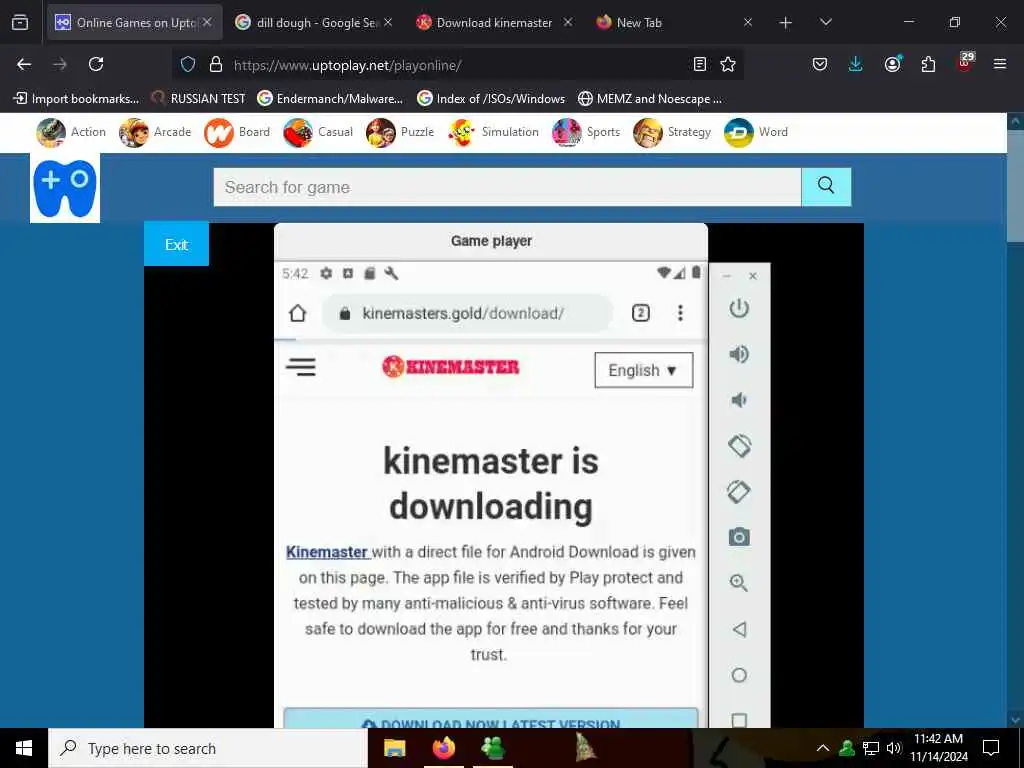Viewport: 1024px width, 768px height.
Task: Lower emulator volume with speaker-down icon
Action: click(x=739, y=400)
